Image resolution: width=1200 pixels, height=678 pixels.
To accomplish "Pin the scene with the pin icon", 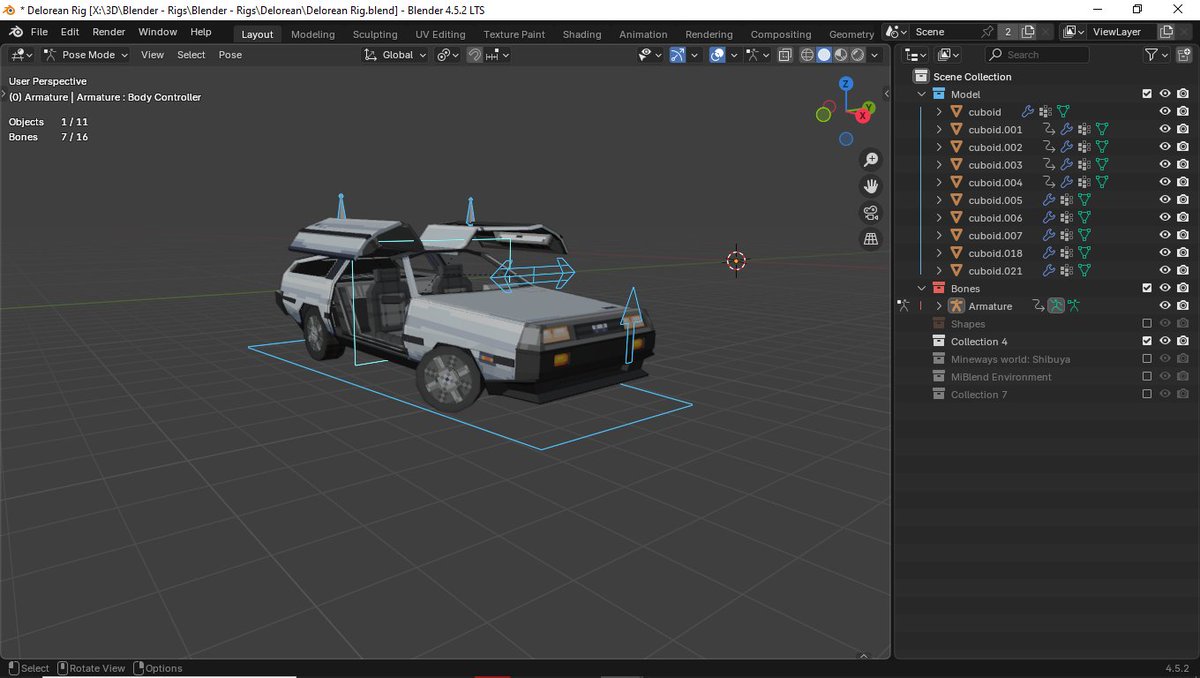I will [x=987, y=32].
